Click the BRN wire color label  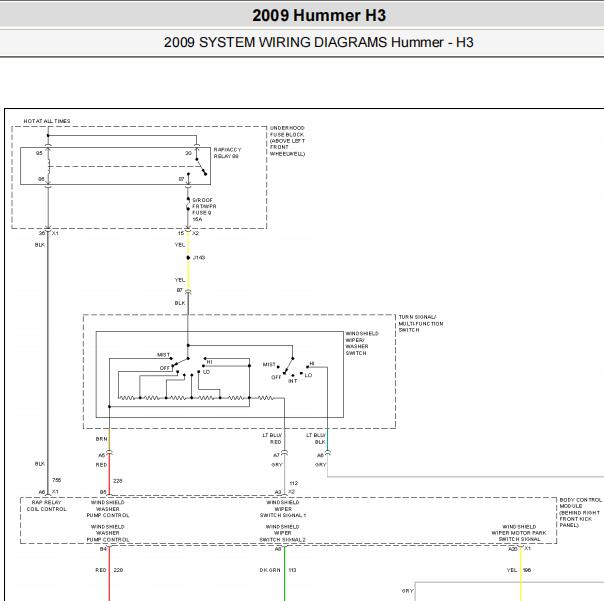pos(102,439)
